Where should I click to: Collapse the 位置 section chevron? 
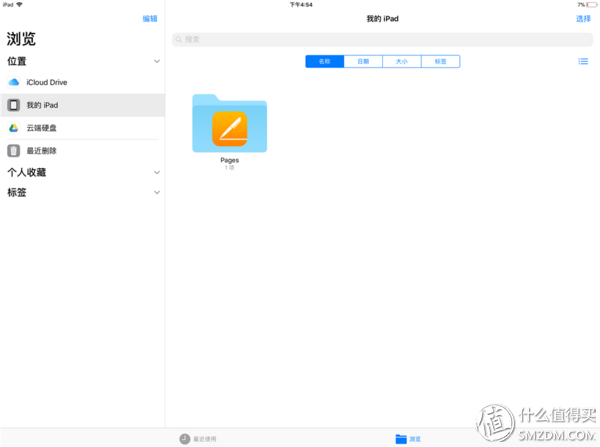[x=157, y=61]
